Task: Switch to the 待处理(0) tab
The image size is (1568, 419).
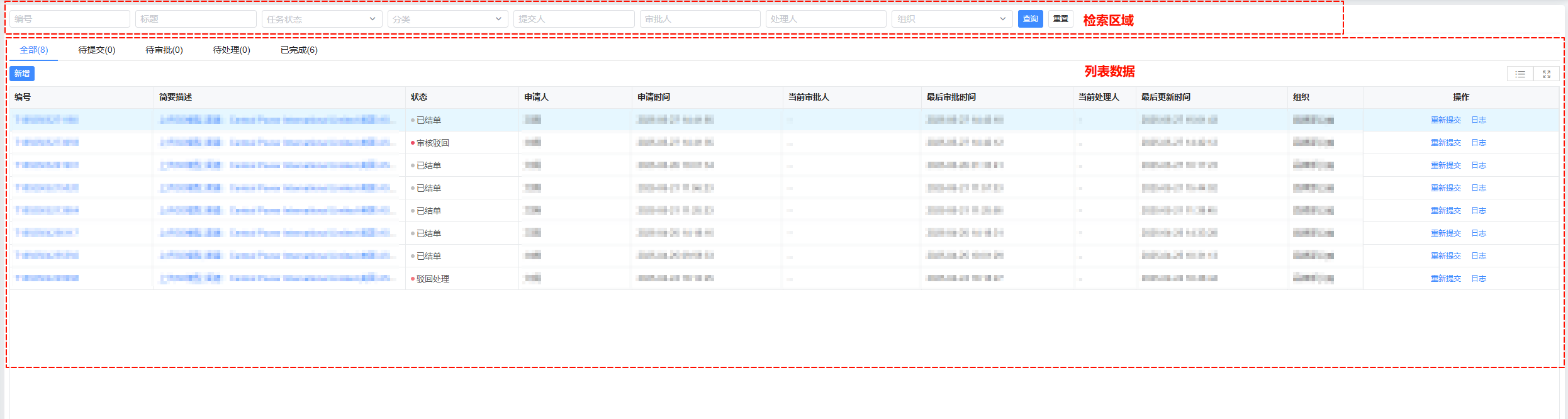Action: tap(232, 50)
